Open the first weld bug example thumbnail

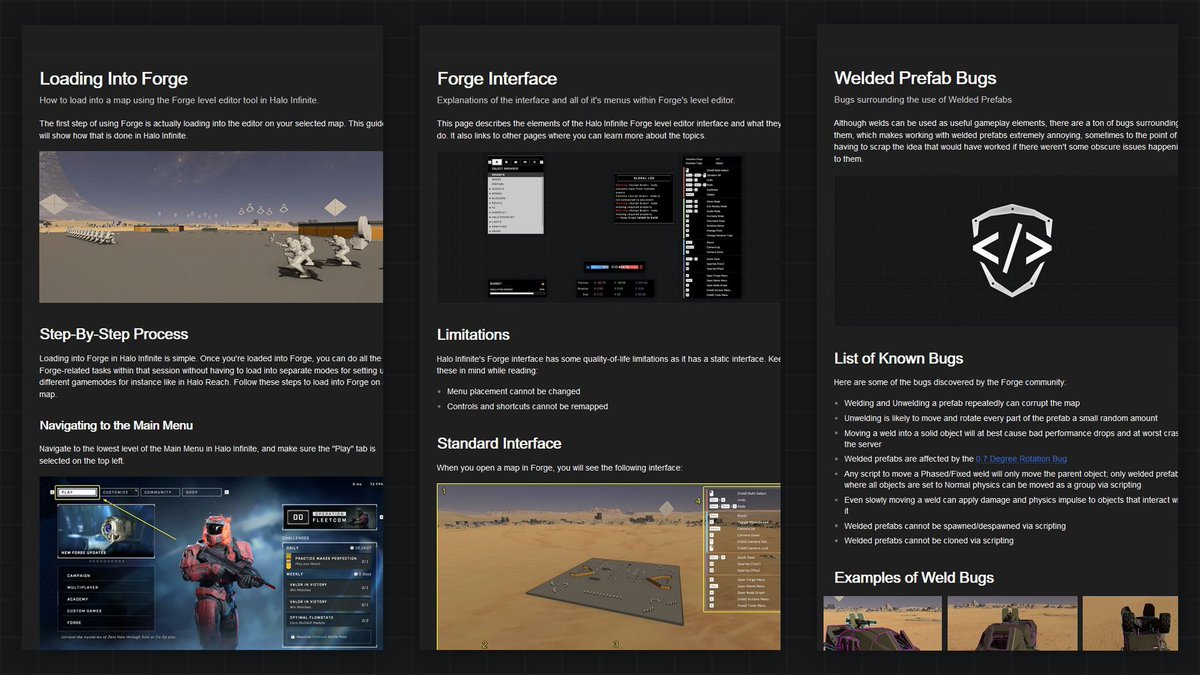[x=882, y=623]
